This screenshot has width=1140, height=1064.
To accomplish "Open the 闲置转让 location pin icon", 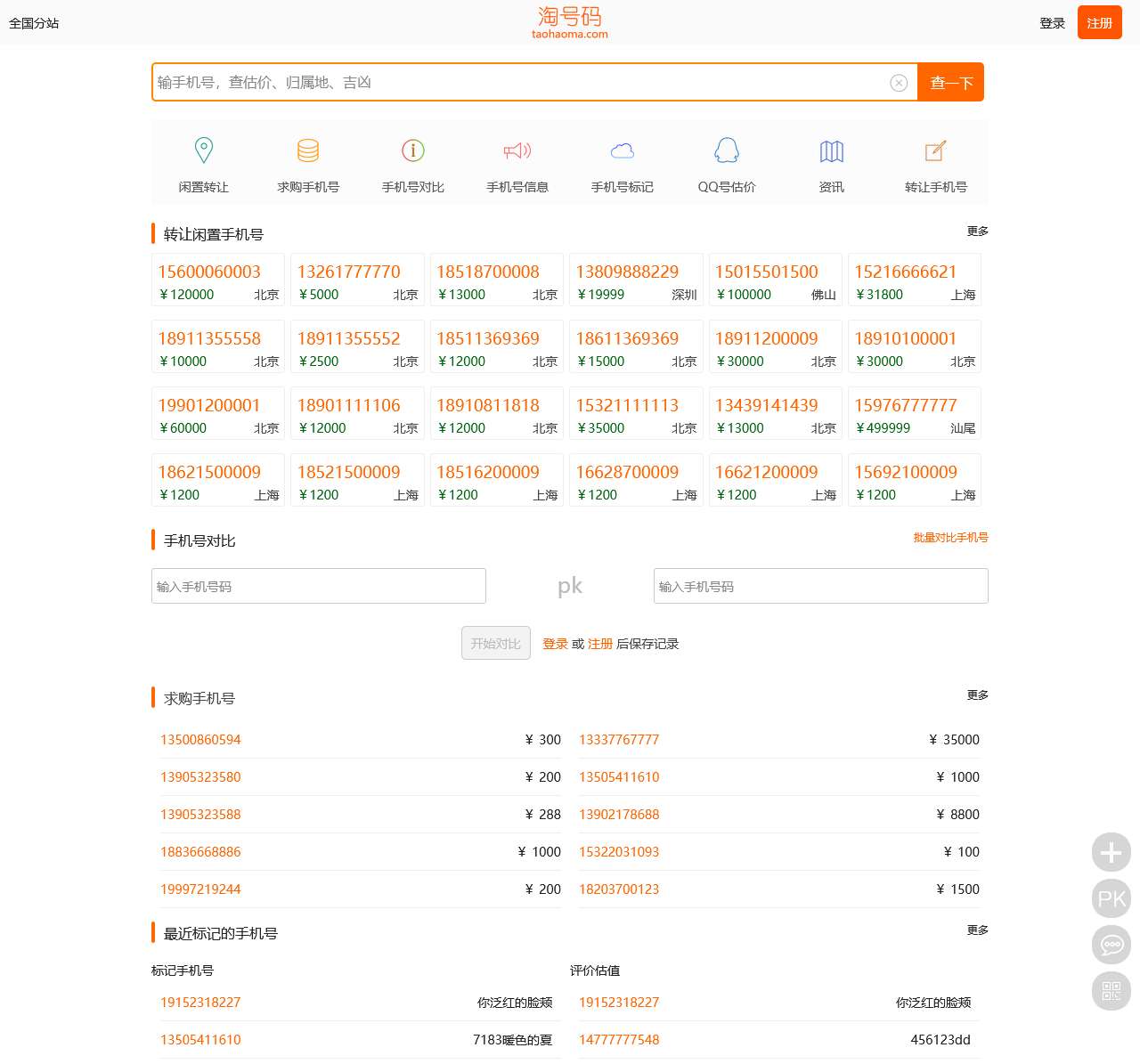I will tap(204, 150).
